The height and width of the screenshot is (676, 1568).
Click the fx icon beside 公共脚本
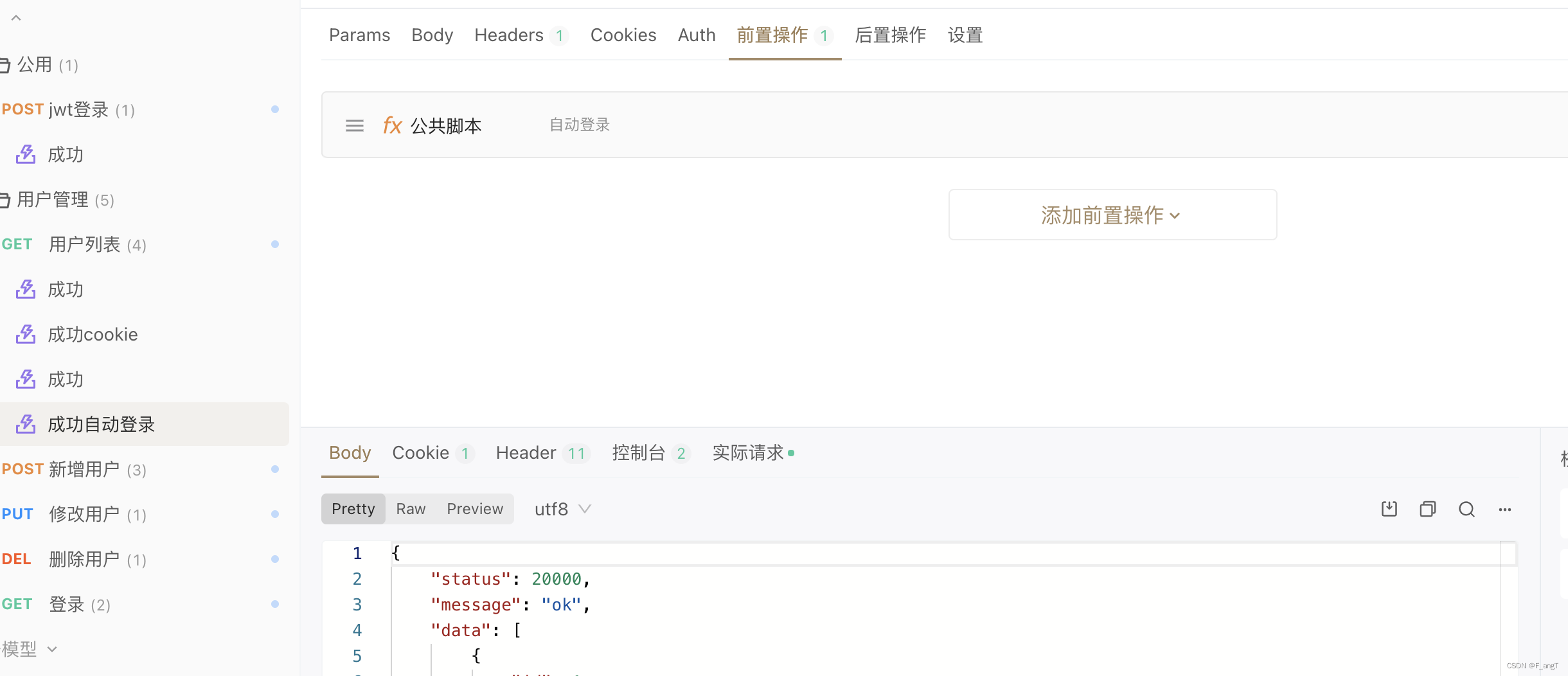[x=392, y=125]
